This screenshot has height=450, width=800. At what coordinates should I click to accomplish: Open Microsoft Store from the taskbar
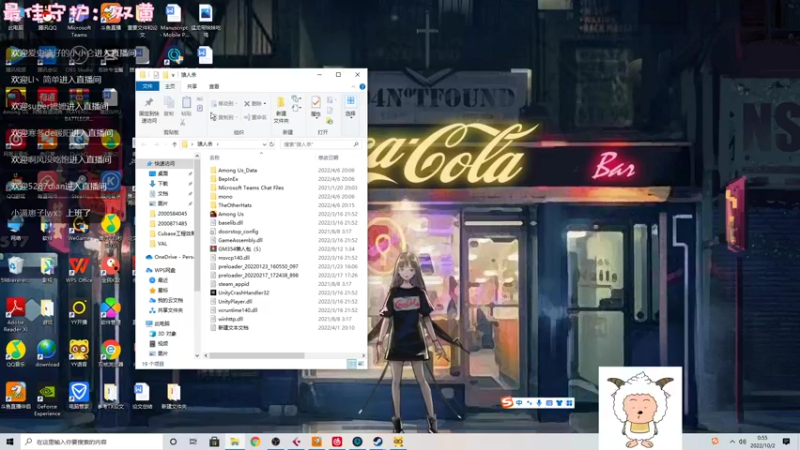coord(214,442)
